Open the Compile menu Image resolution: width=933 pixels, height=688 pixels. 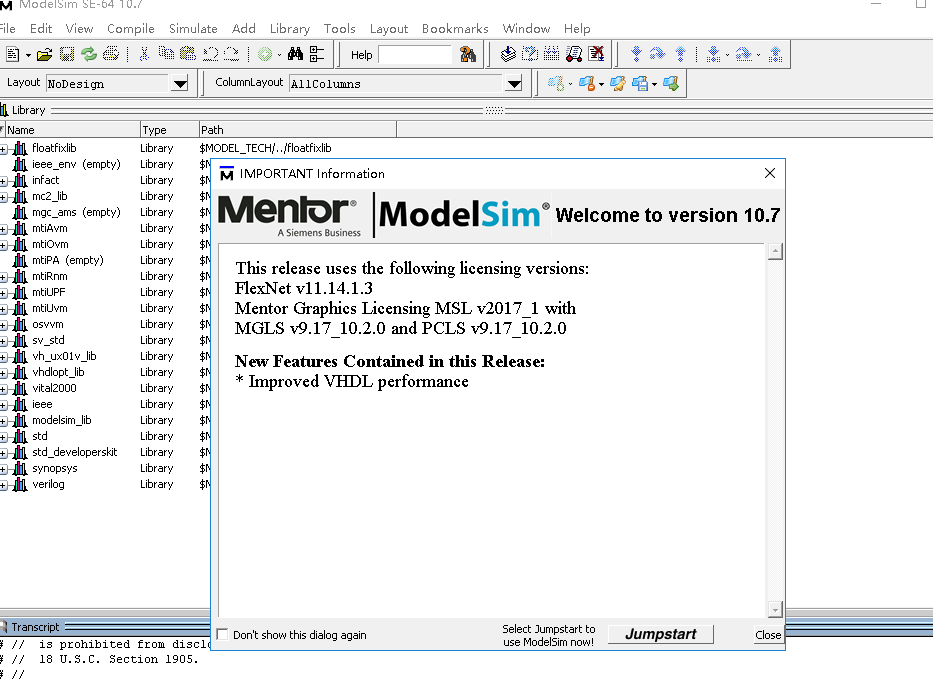(130, 29)
